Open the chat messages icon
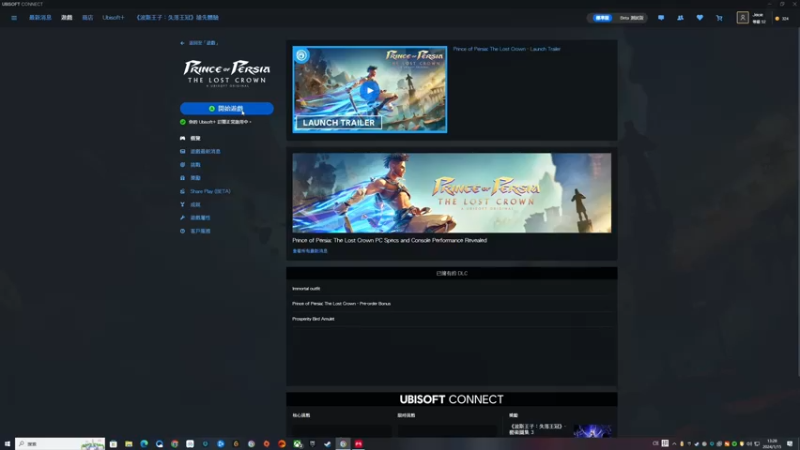Image resolution: width=800 pixels, height=450 pixels. 661,18
